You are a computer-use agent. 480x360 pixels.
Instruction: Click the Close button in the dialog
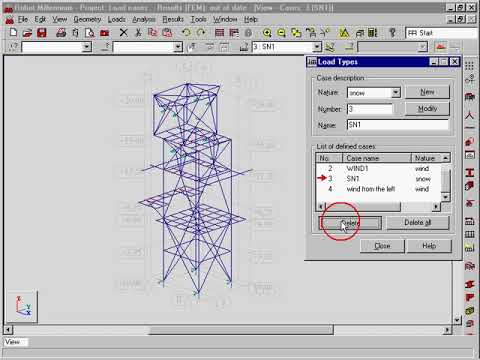pos(382,246)
